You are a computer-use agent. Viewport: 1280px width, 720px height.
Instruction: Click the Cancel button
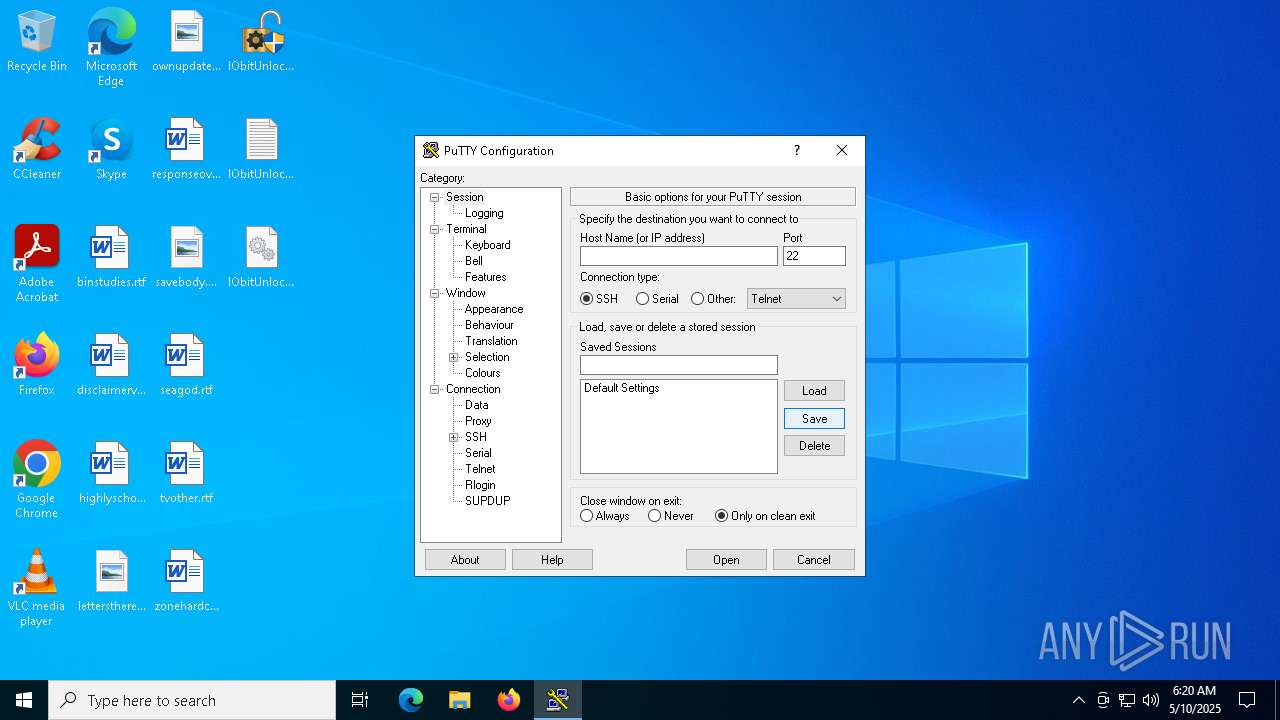(814, 560)
